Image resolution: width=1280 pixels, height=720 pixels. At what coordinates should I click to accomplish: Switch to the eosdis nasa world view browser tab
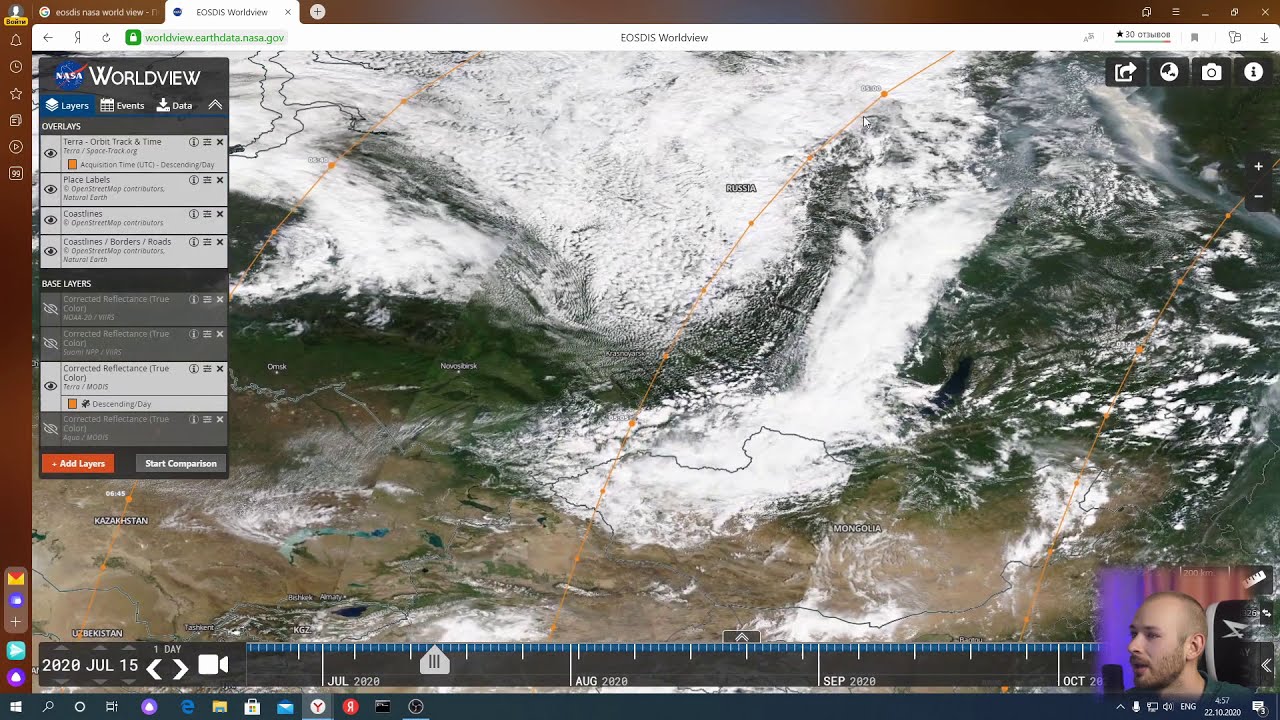(x=97, y=12)
